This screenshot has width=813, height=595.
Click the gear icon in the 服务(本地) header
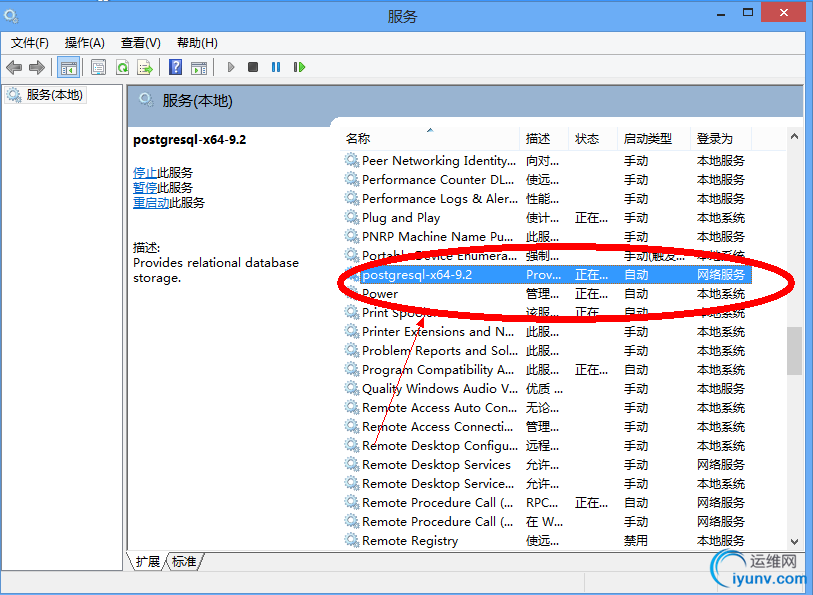(146, 100)
